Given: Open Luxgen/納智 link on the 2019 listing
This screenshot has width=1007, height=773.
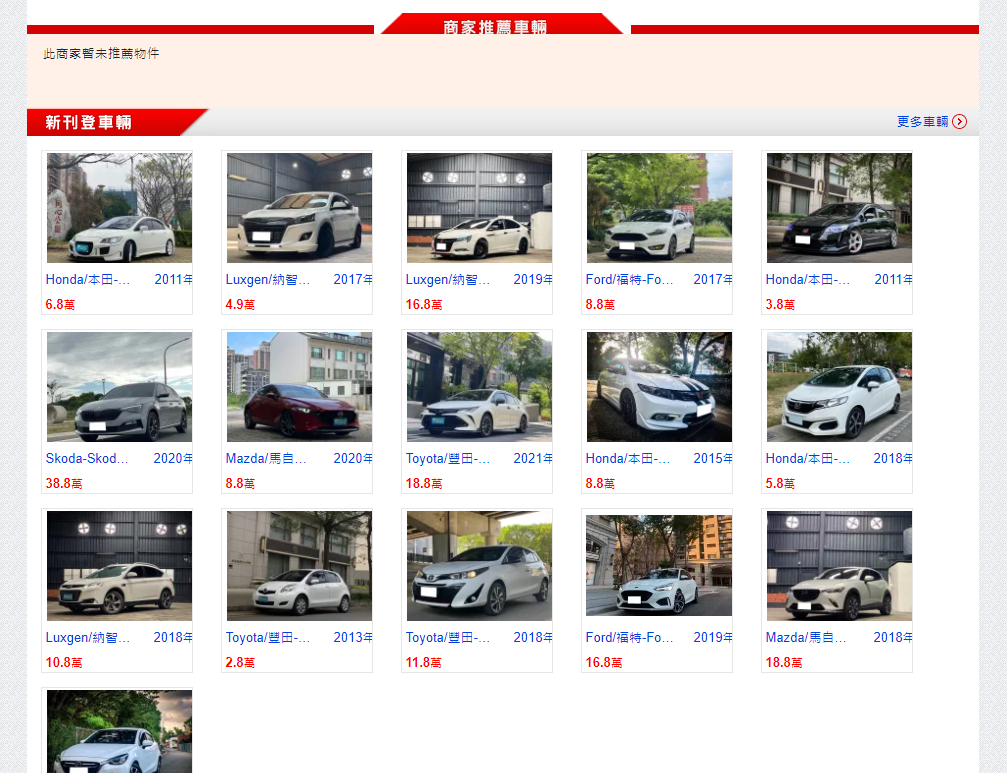Looking at the screenshot, I should pos(448,280).
